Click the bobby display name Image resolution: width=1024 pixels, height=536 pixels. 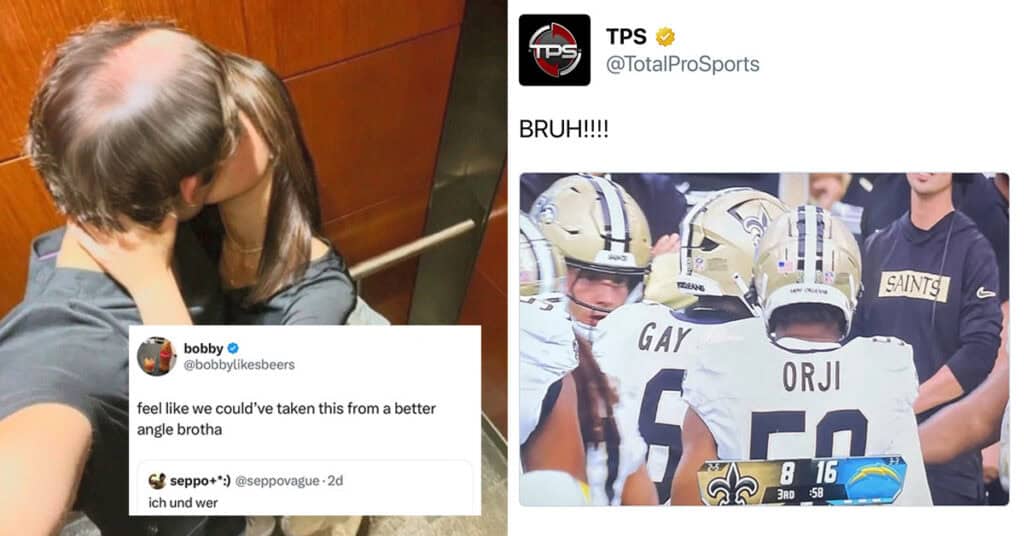203,349
